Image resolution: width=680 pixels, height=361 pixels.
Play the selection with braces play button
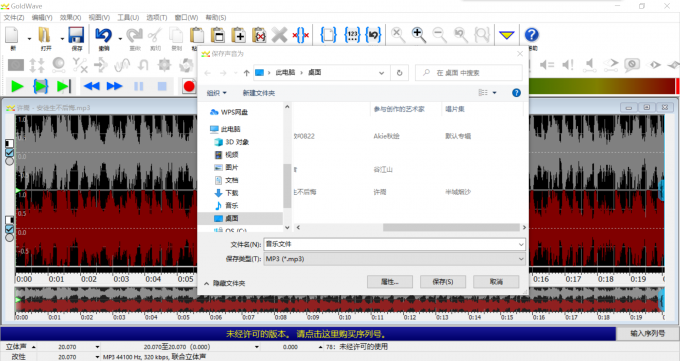click(40, 86)
